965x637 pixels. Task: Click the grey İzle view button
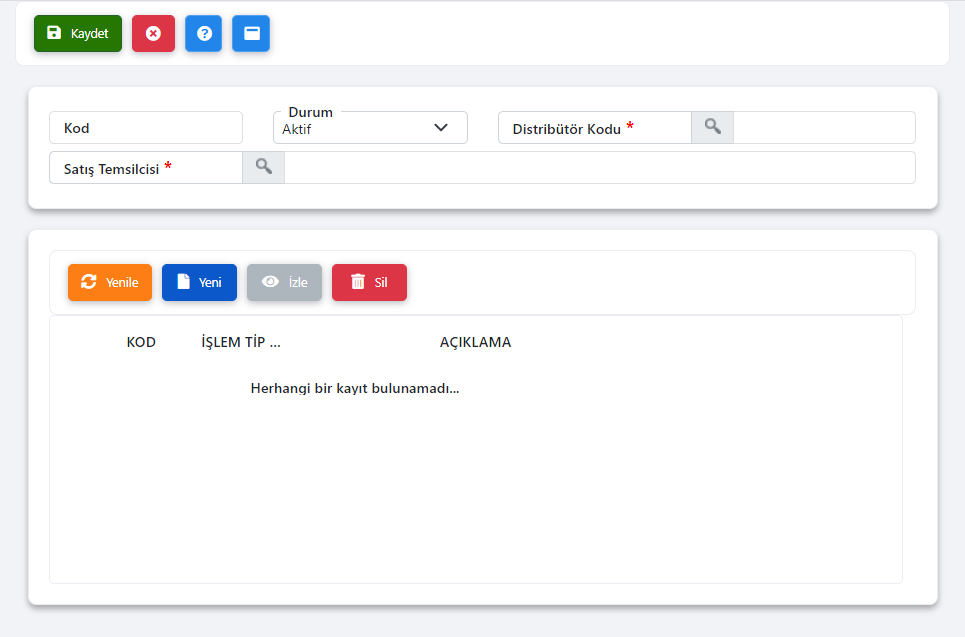(x=284, y=282)
